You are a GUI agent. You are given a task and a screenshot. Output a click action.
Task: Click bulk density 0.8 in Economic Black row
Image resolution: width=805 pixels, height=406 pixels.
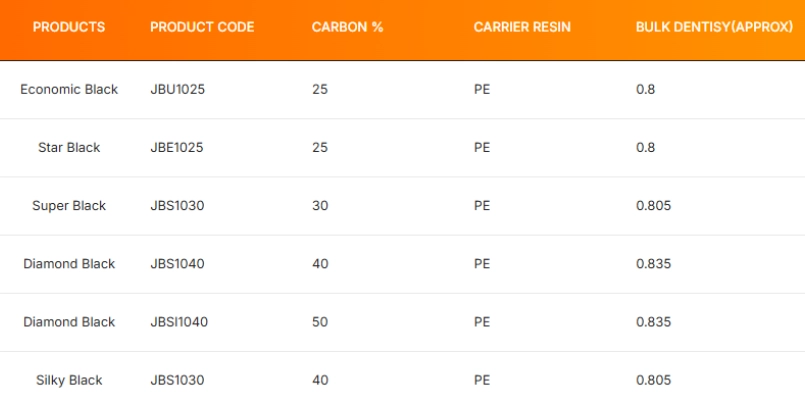[x=645, y=90]
